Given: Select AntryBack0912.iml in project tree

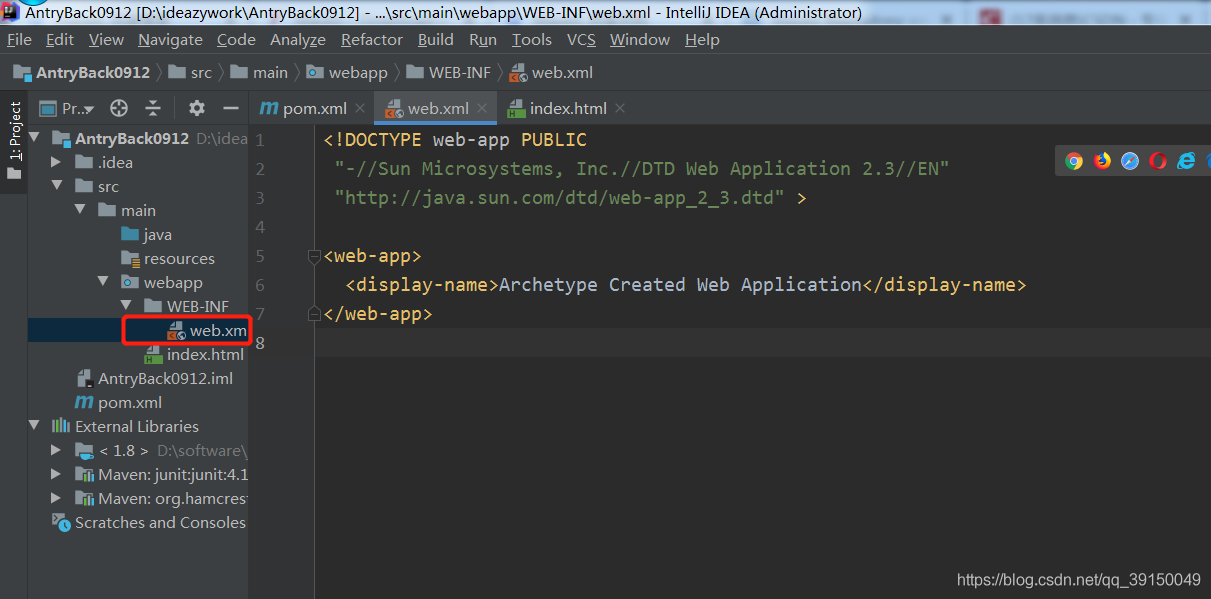Looking at the screenshot, I should point(154,378).
